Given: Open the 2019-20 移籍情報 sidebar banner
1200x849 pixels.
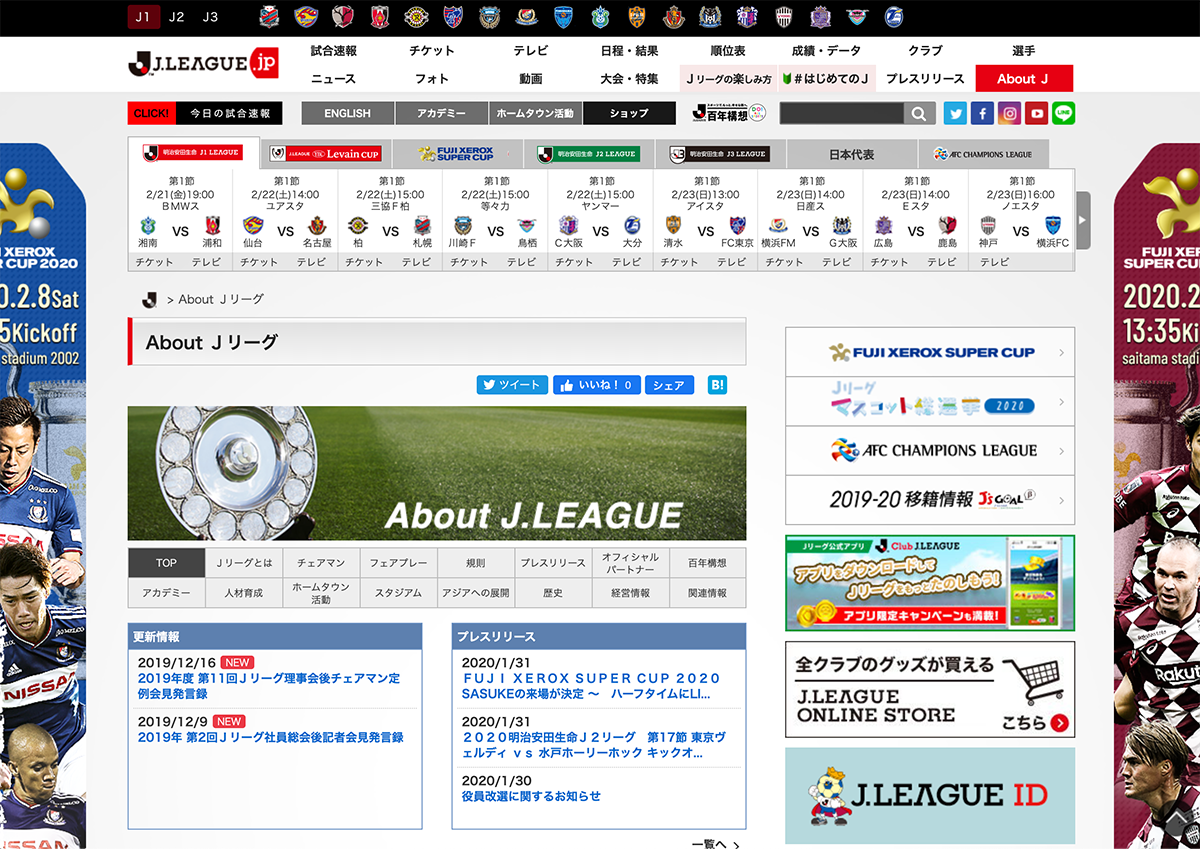Looking at the screenshot, I should pyautogui.click(x=930, y=500).
